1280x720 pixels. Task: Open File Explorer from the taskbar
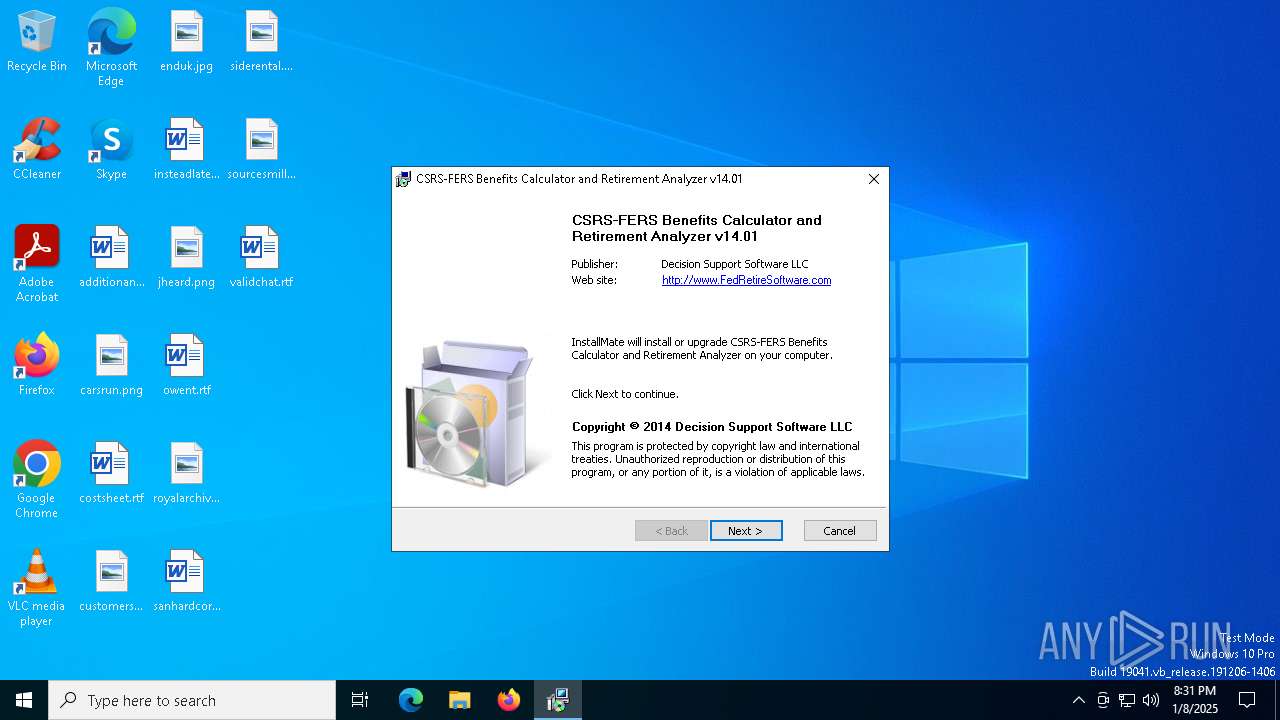click(x=460, y=700)
